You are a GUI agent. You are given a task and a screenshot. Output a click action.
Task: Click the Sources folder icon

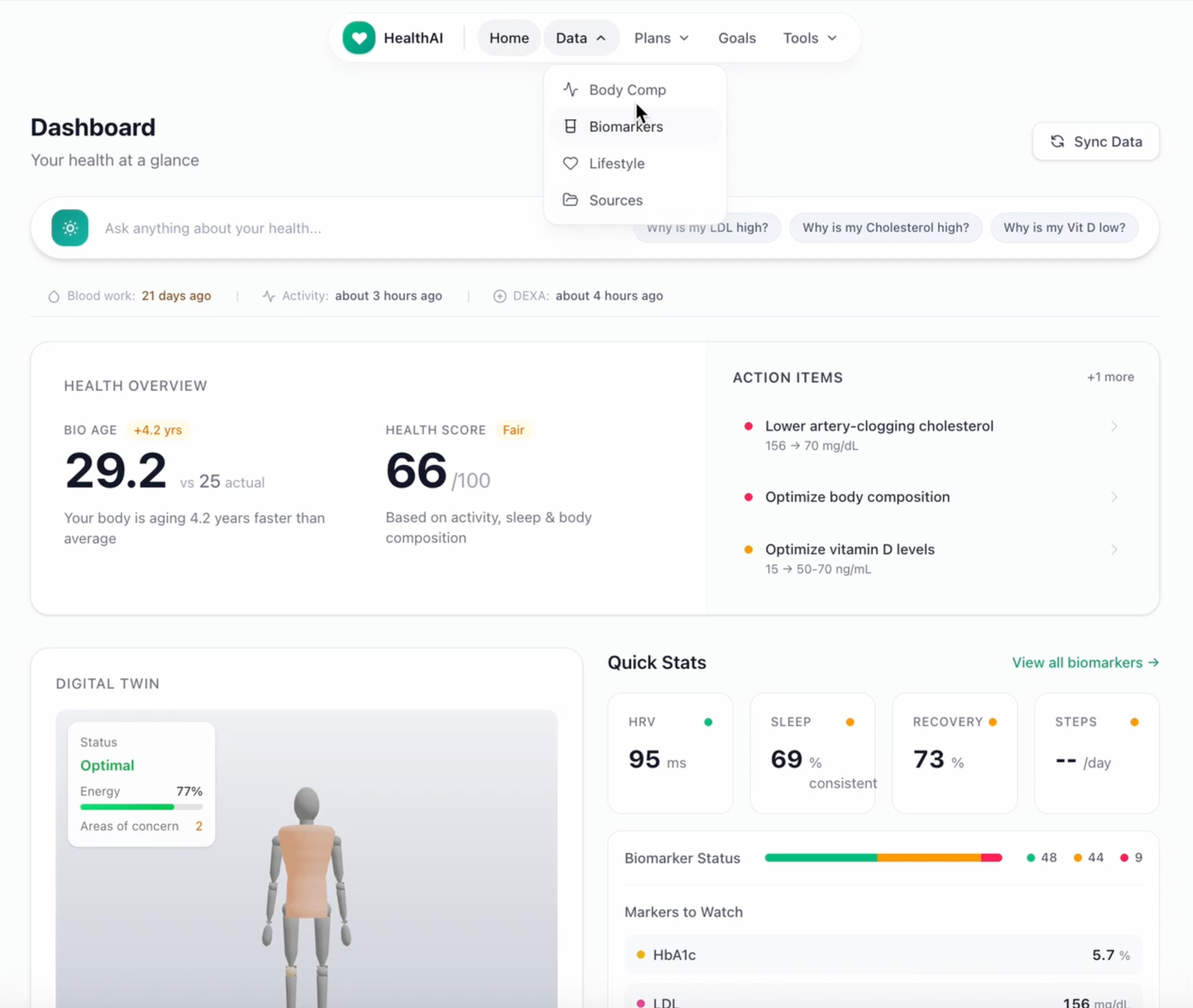[570, 200]
